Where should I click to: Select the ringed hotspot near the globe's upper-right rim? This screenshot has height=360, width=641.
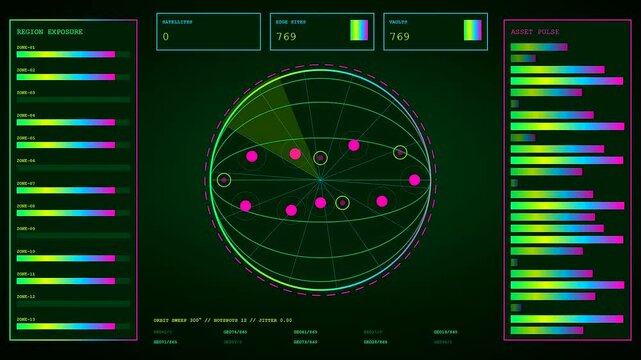coord(400,152)
